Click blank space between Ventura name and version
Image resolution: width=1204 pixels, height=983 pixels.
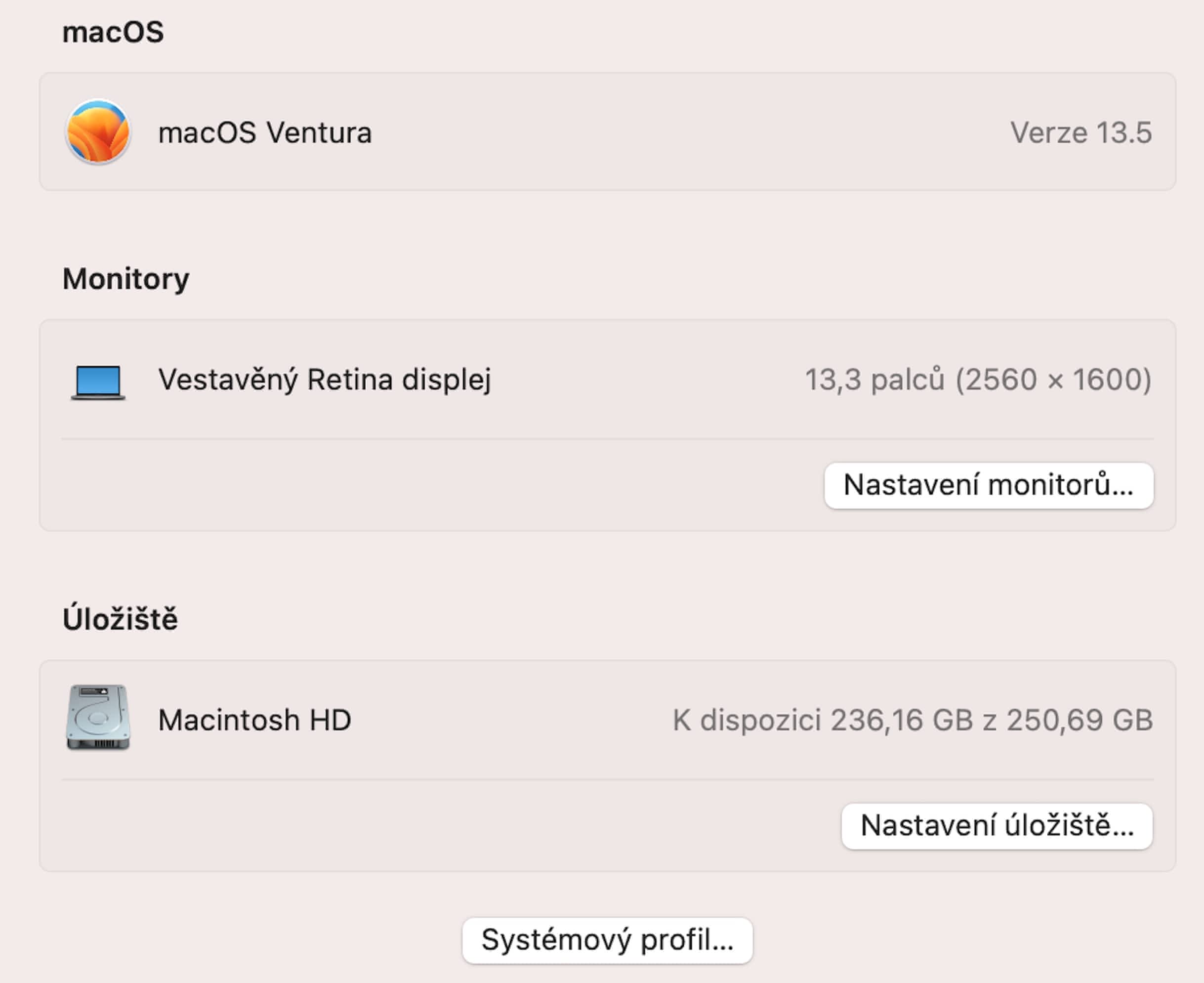tap(679, 133)
